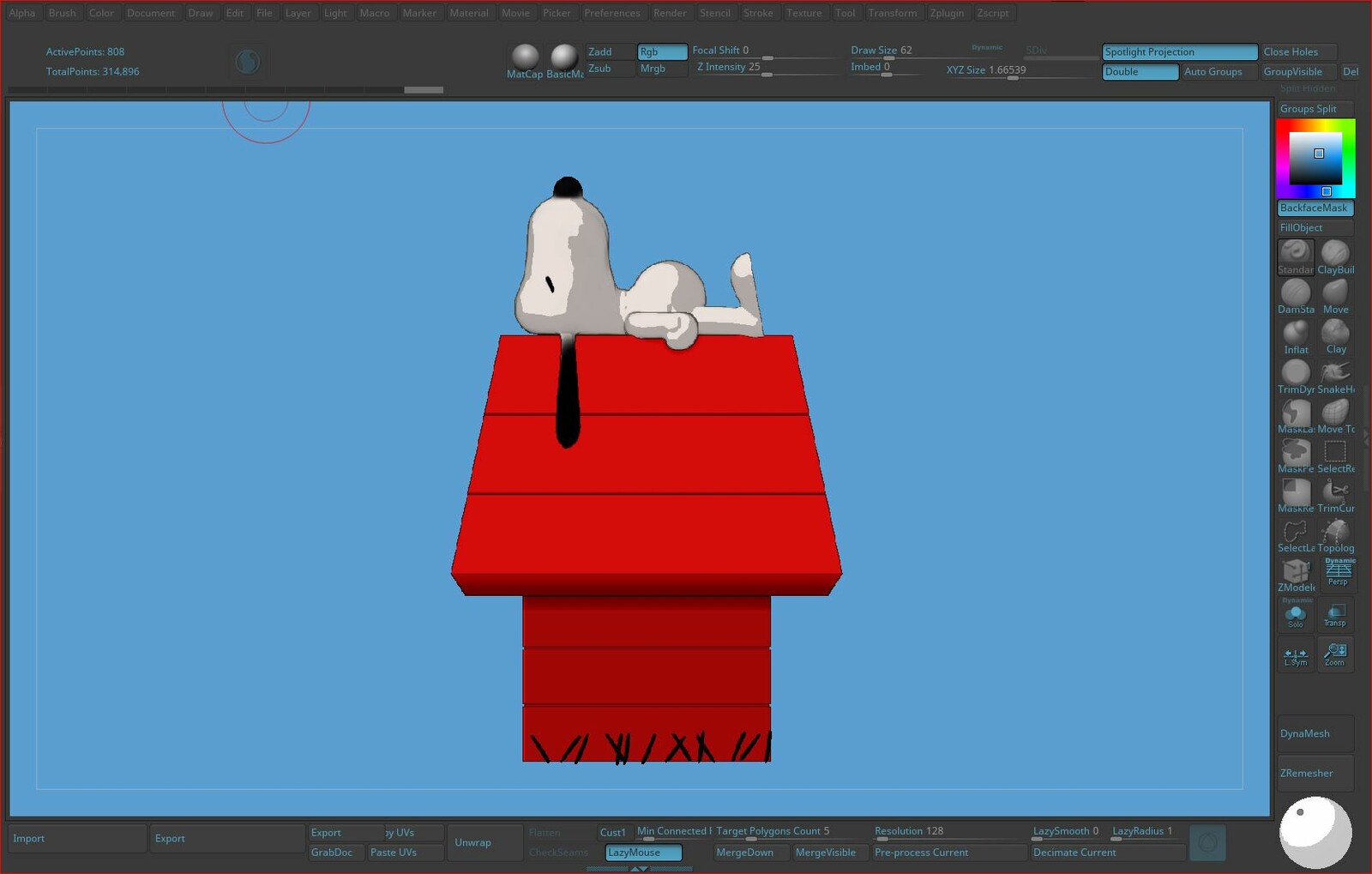
Task: Click the Zoom icon
Action: 1335,654
